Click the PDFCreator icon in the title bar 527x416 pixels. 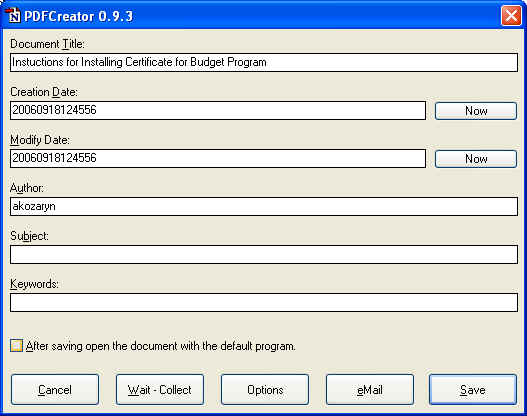(13, 15)
